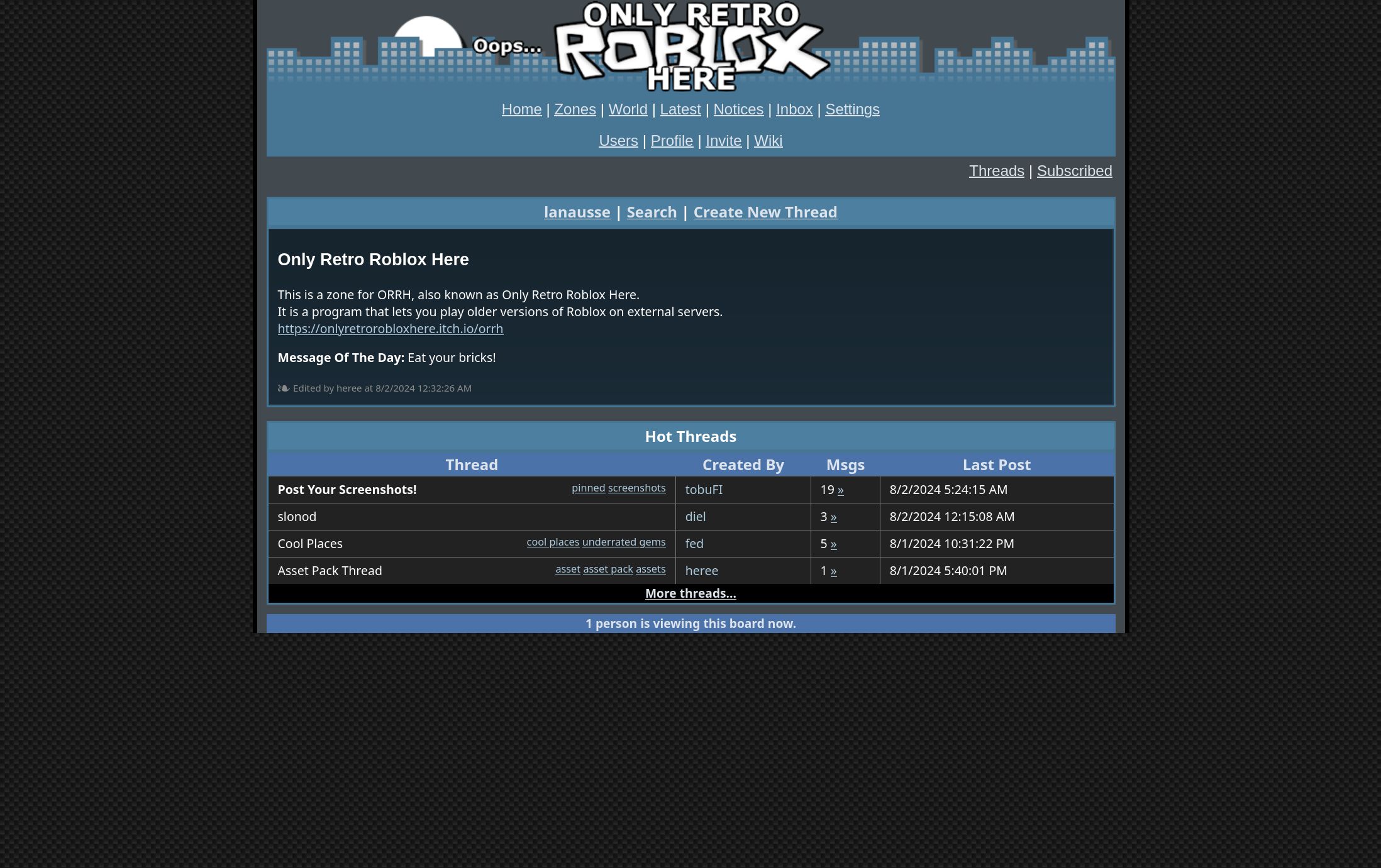The image size is (1381, 868).
Task: Go to the Zones page
Action: [x=575, y=109]
